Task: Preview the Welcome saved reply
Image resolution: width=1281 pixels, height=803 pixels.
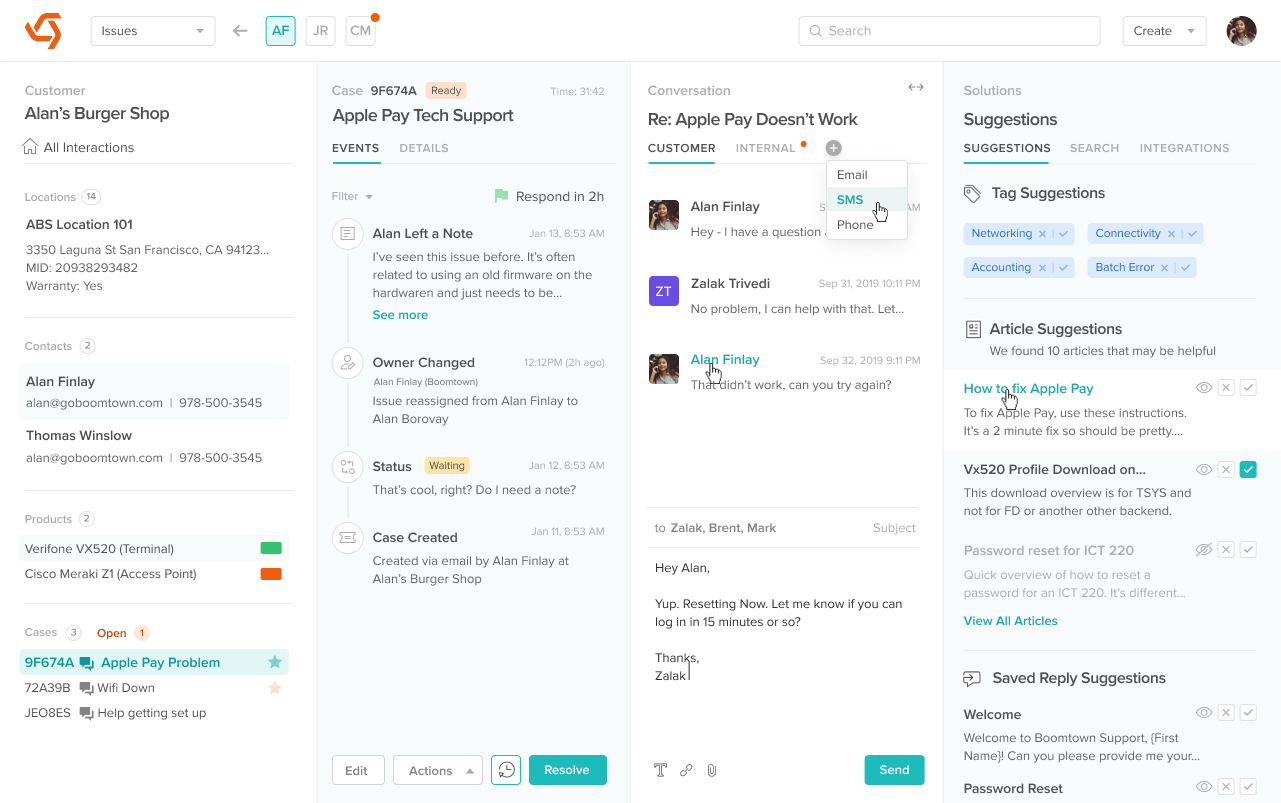Action: point(1204,713)
